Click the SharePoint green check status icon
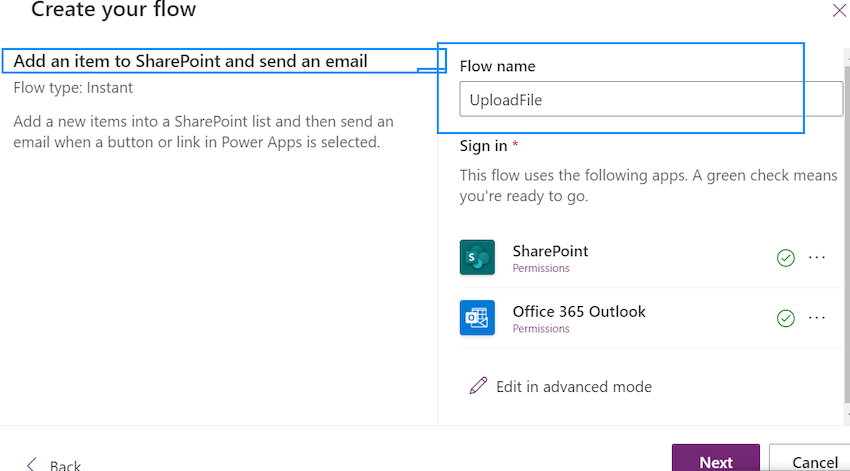Screen dimensions: 850x471 click(x=785, y=258)
